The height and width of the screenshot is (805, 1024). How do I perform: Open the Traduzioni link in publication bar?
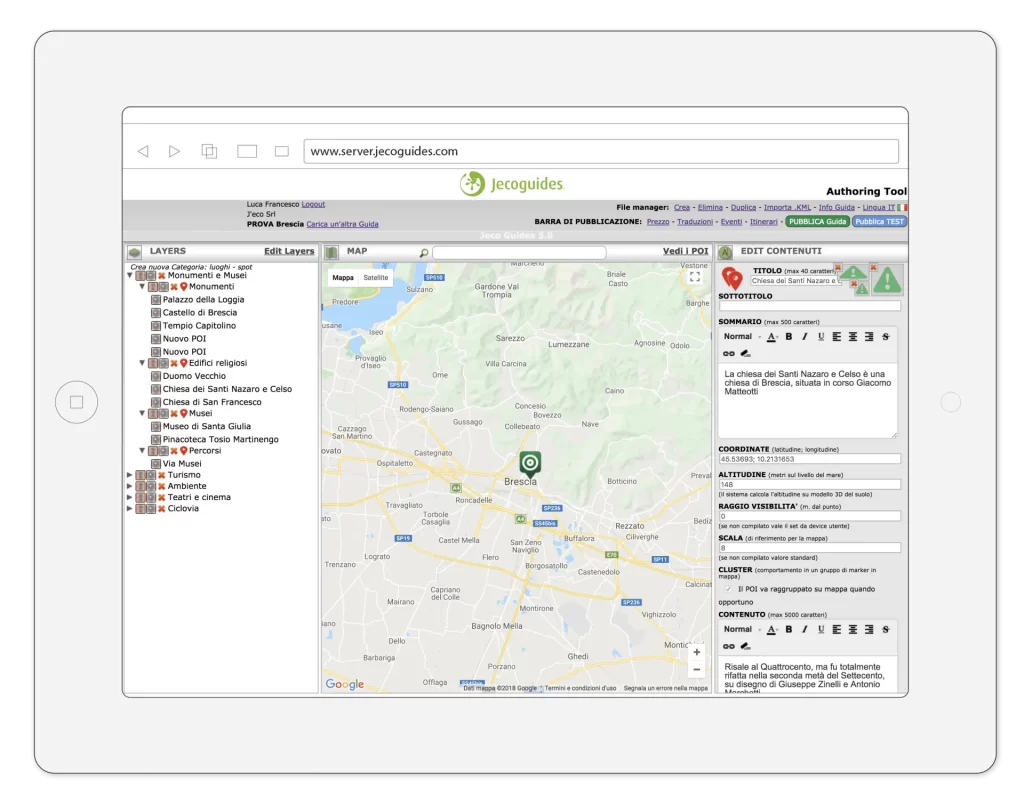(695, 222)
